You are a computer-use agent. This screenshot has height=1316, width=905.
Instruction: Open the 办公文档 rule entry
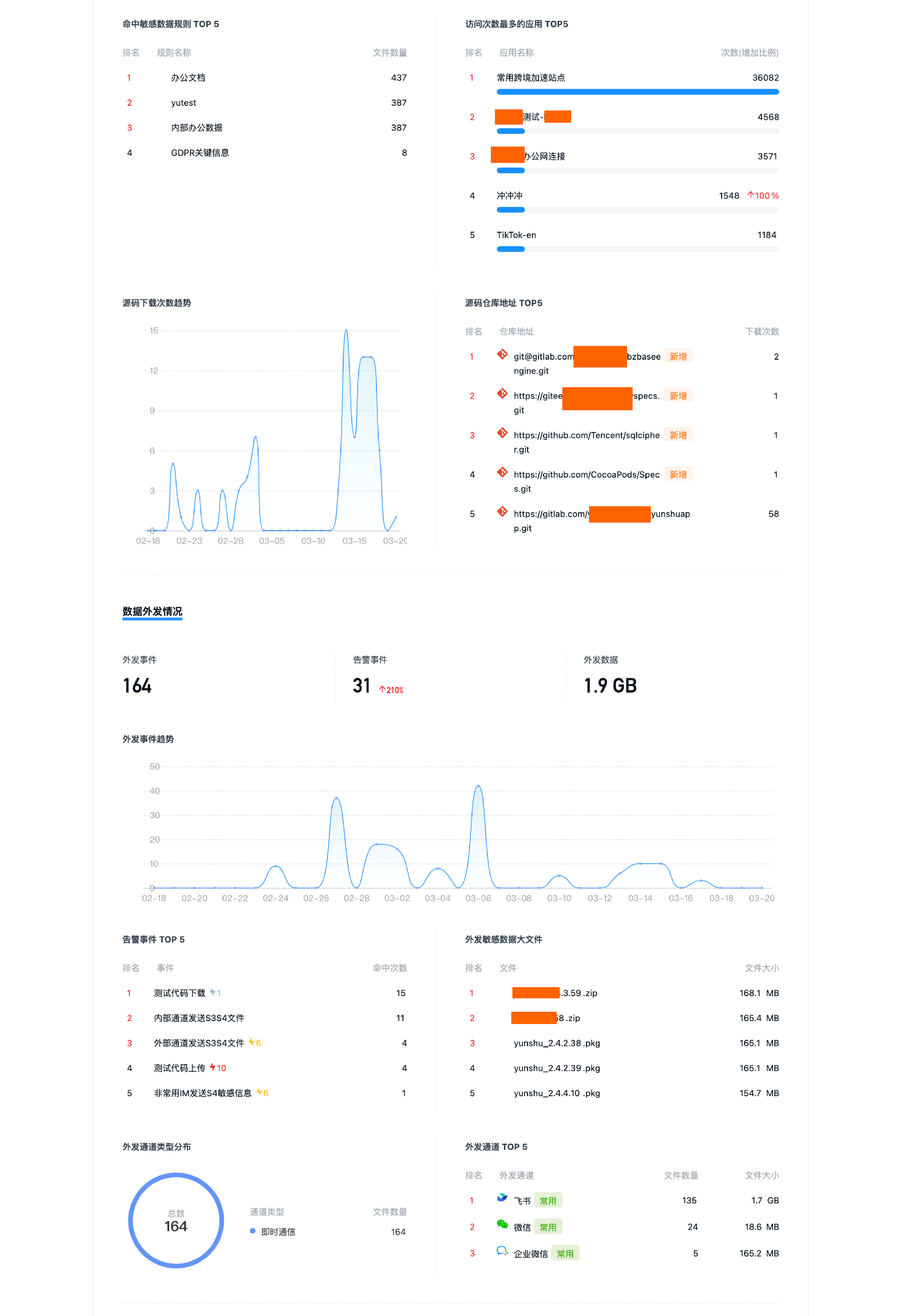(x=188, y=78)
